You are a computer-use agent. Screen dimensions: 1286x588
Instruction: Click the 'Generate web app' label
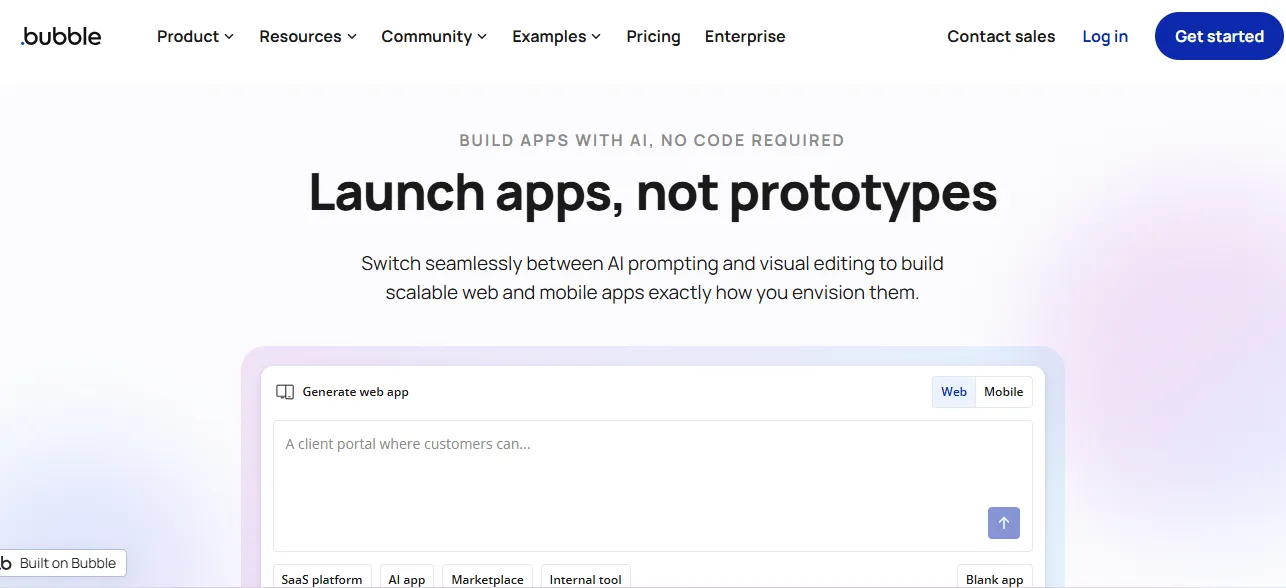(x=356, y=392)
